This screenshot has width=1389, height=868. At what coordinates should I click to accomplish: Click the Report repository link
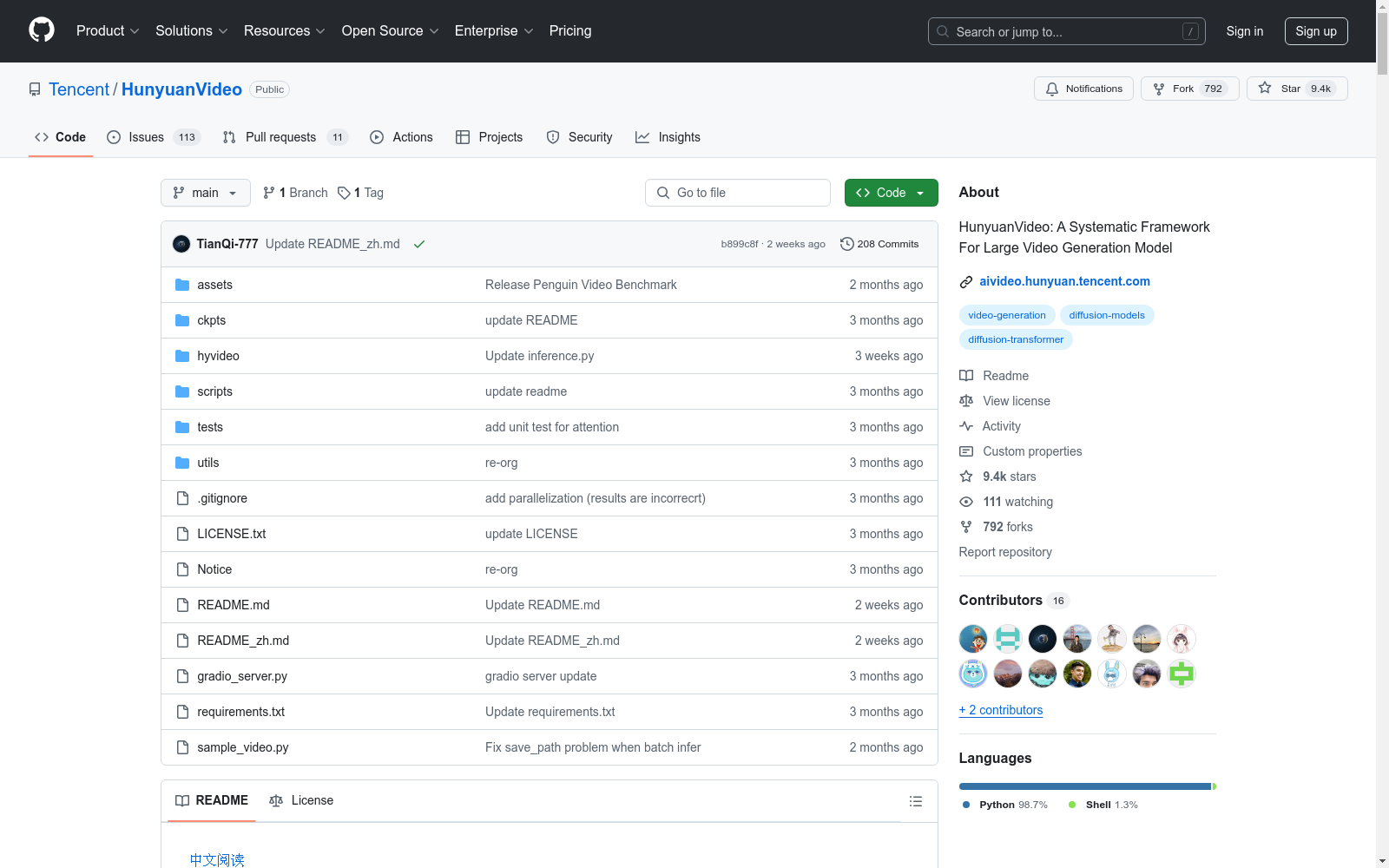point(1005,552)
